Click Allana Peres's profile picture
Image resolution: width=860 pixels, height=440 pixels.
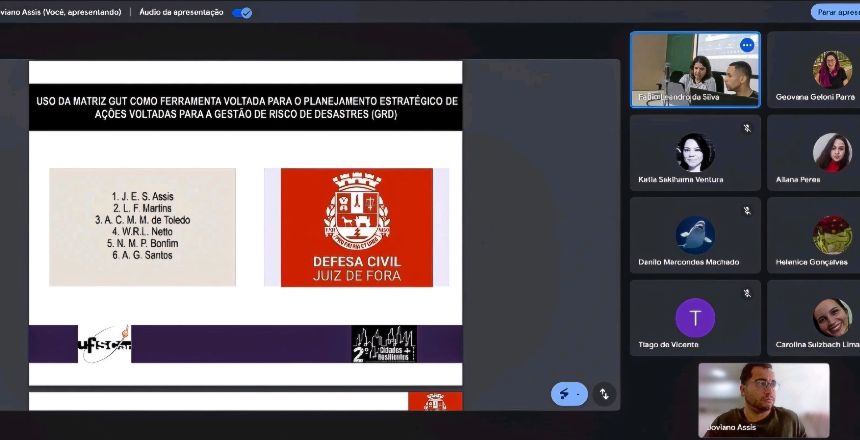click(832, 153)
